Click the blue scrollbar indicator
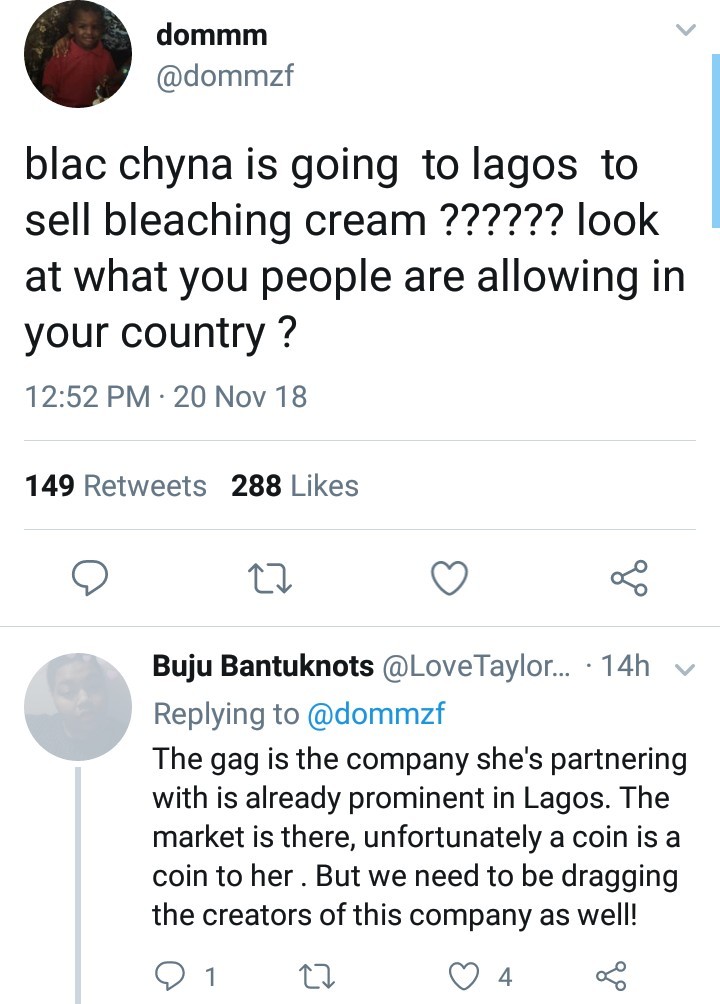Screen dimensions: 720x1004 pos(715,140)
